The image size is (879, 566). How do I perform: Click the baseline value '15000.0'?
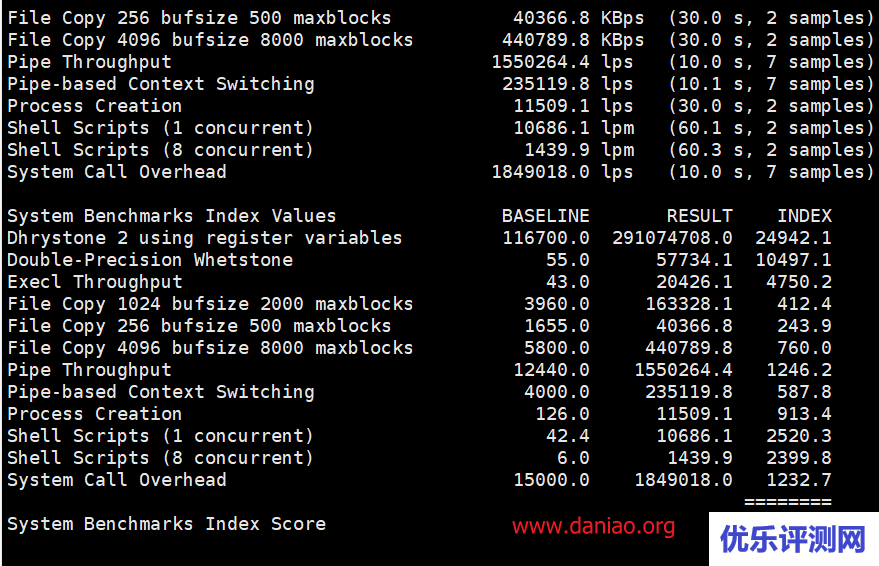(x=551, y=480)
